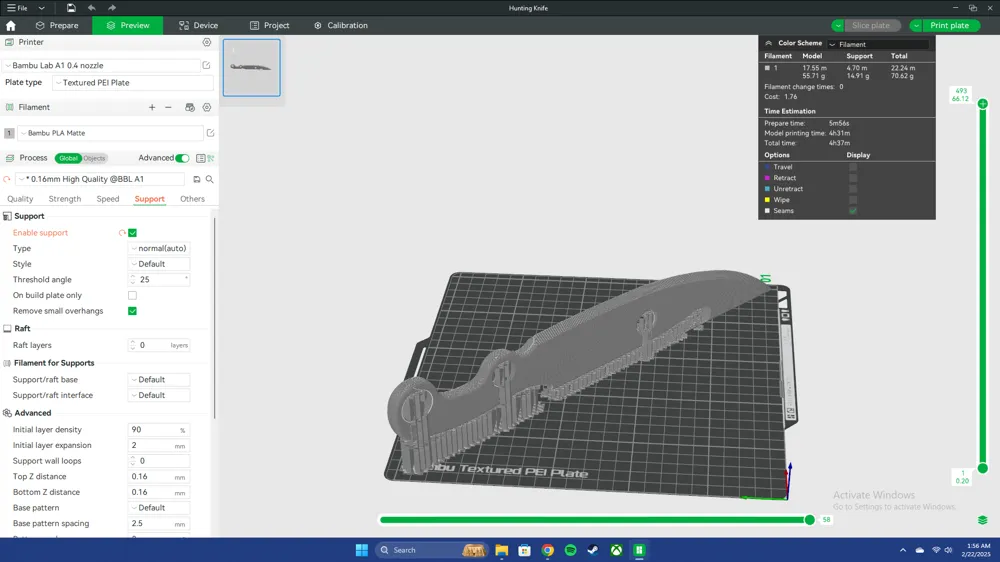Hide Seams display
Viewport: 1000px width, 562px height.
(853, 211)
